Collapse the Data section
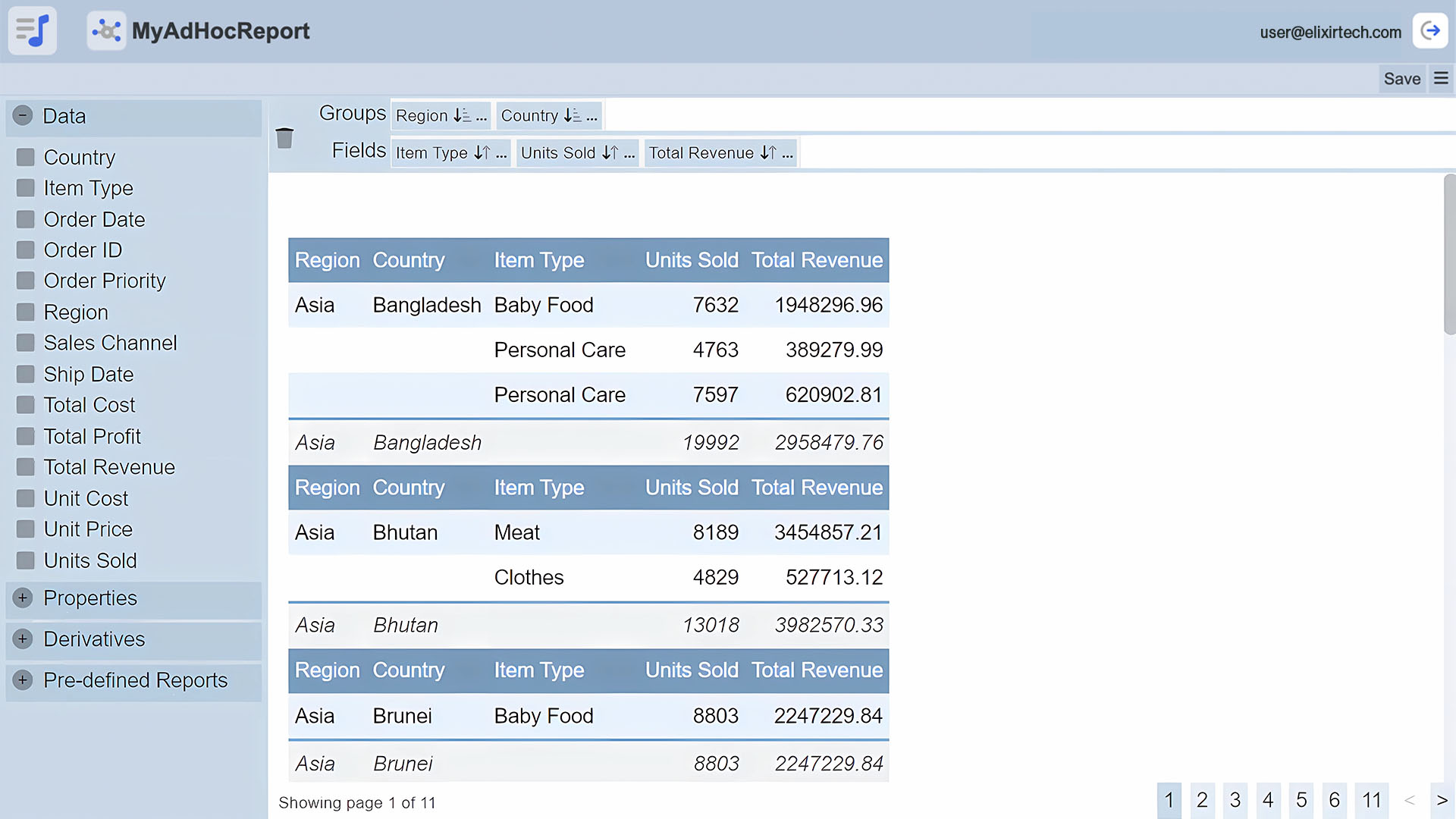 (x=23, y=115)
